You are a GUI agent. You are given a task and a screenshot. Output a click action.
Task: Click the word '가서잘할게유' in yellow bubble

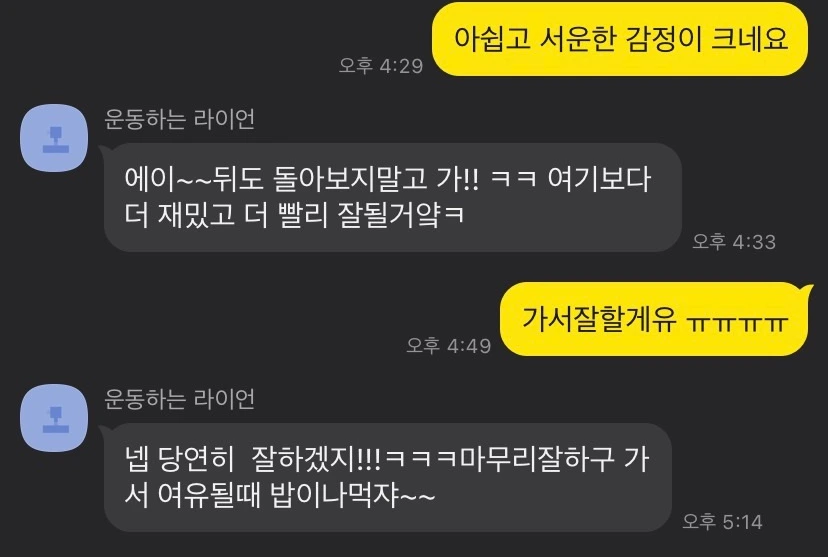pyautogui.click(x=599, y=319)
